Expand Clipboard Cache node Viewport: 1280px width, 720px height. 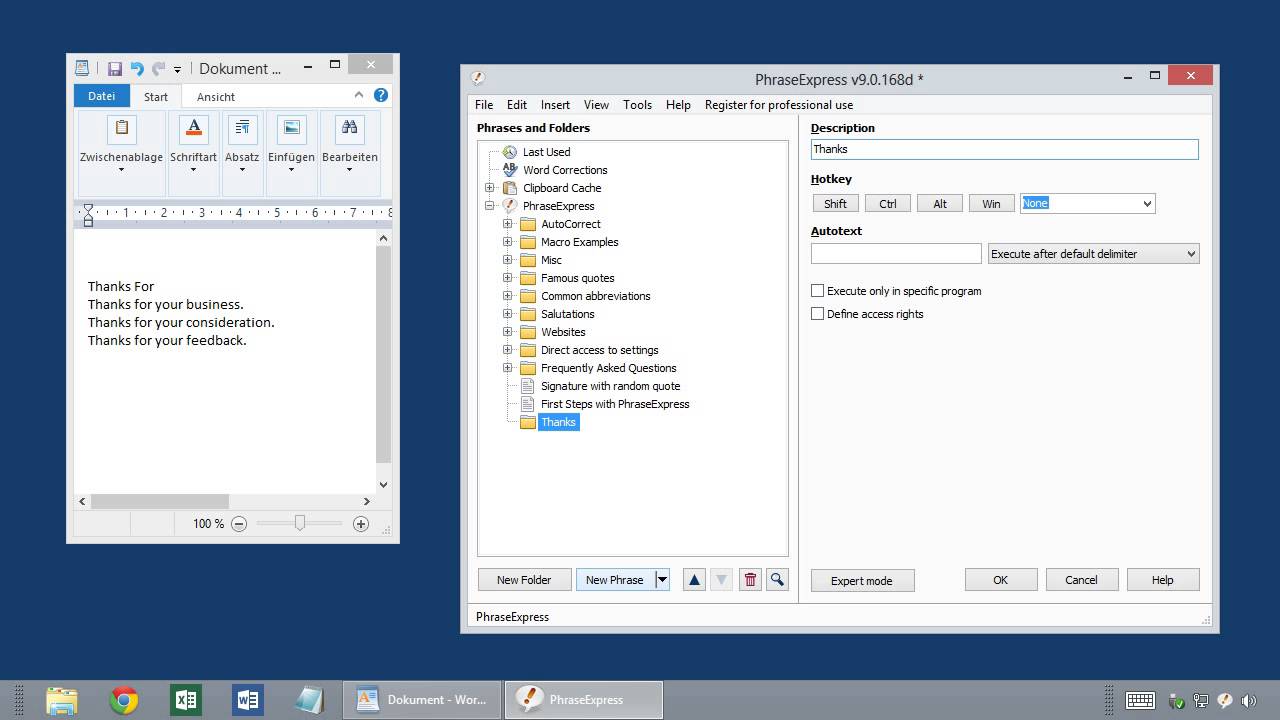[x=490, y=188]
